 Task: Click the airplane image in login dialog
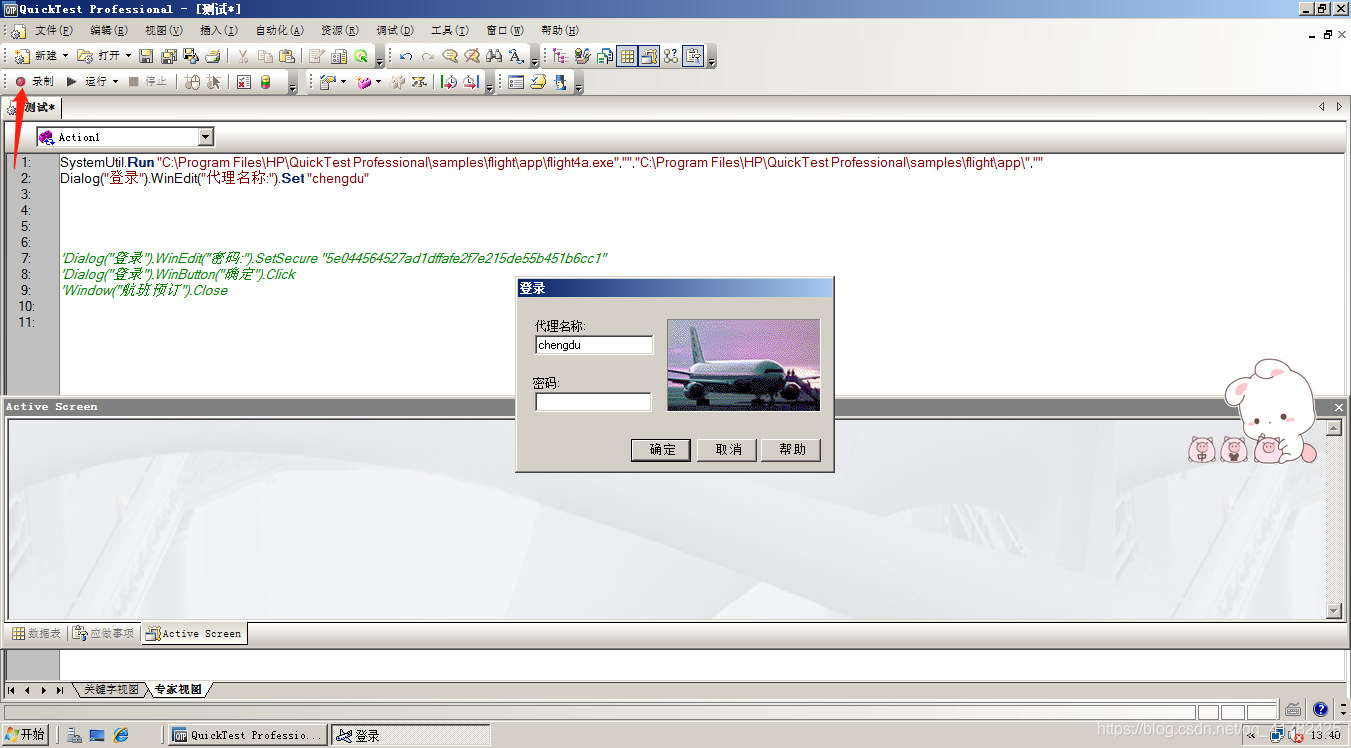743,365
